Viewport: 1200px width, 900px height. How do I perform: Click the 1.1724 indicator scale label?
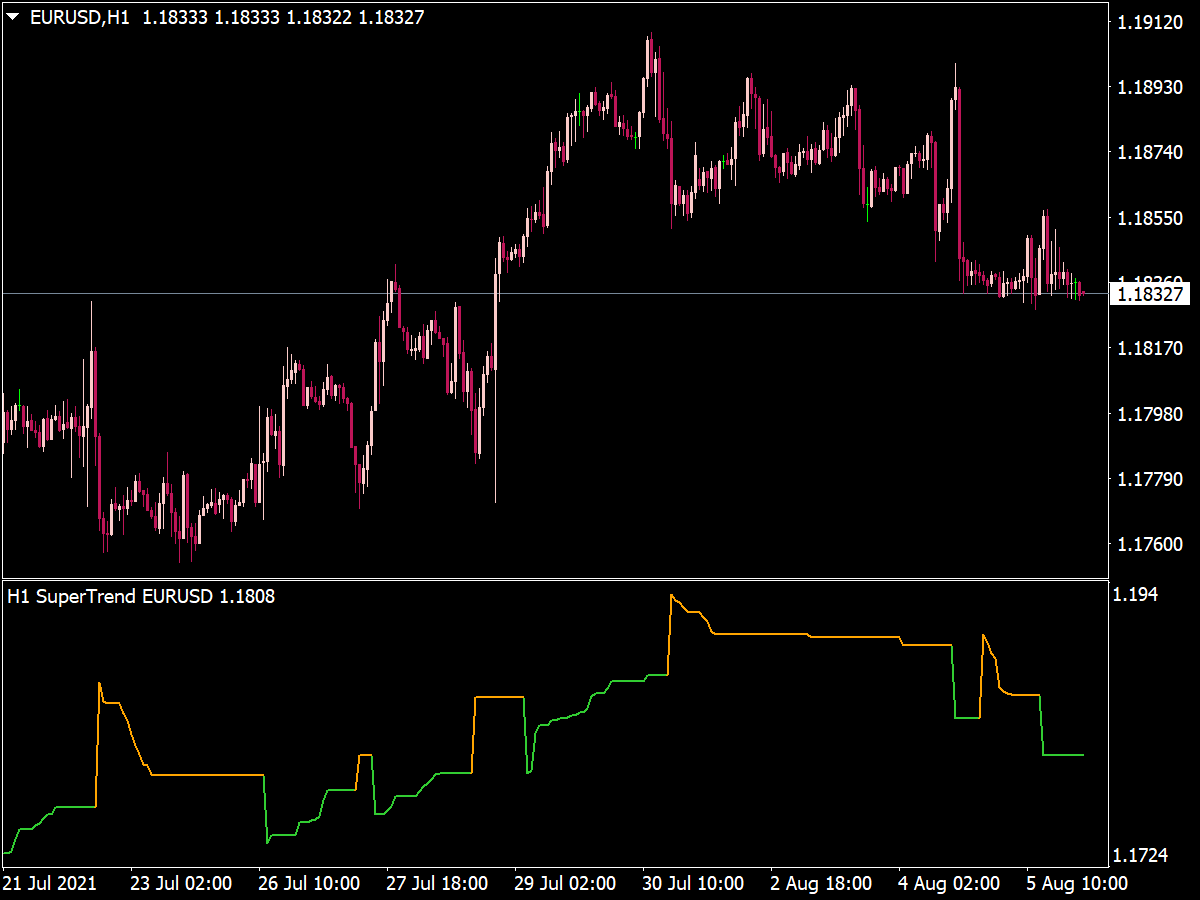(x=1139, y=855)
